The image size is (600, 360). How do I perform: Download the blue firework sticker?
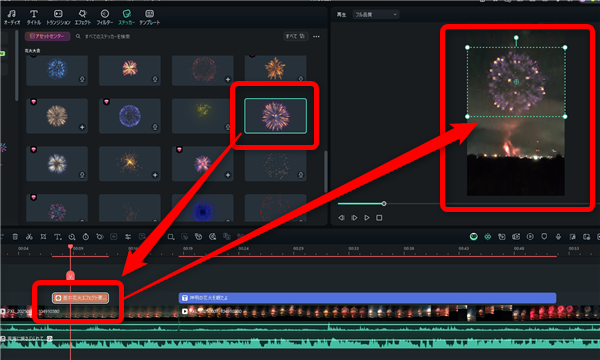coord(82,80)
